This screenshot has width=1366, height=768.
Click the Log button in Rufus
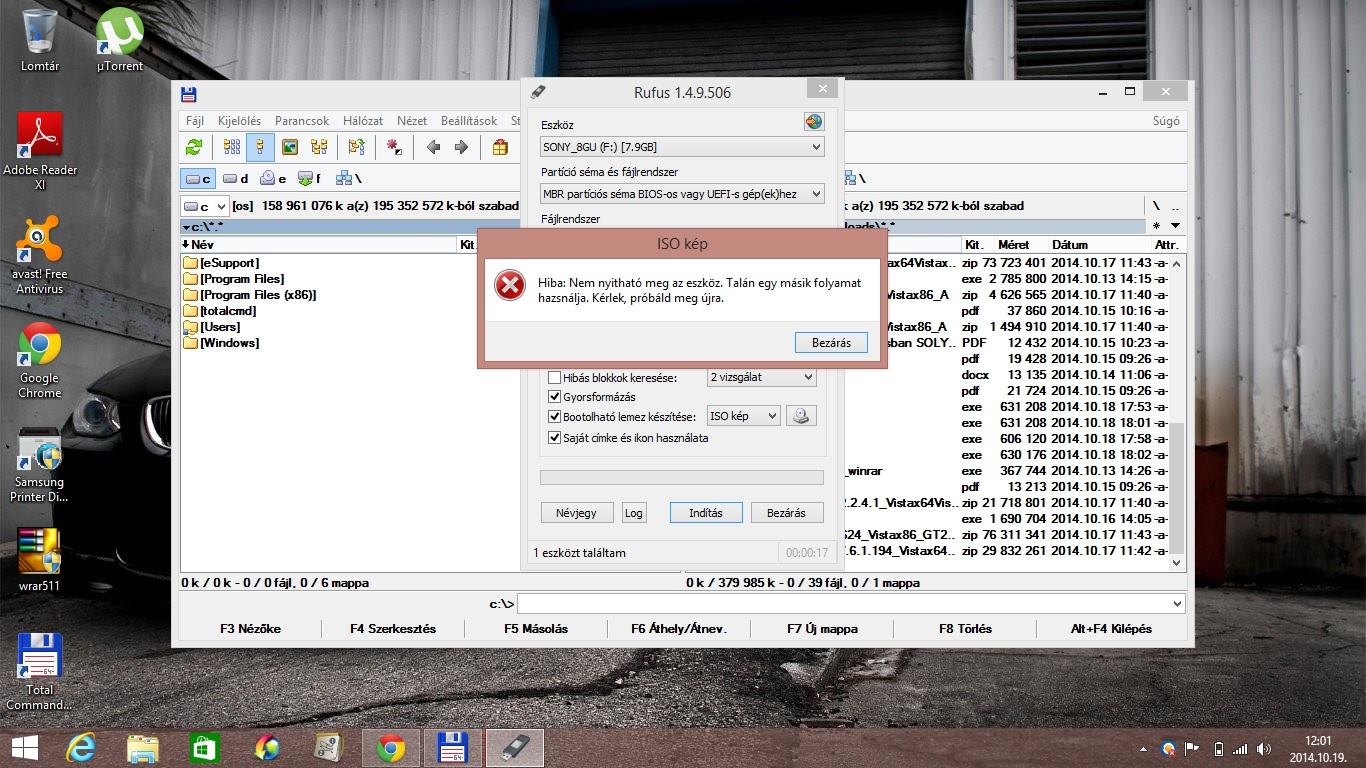click(x=634, y=512)
